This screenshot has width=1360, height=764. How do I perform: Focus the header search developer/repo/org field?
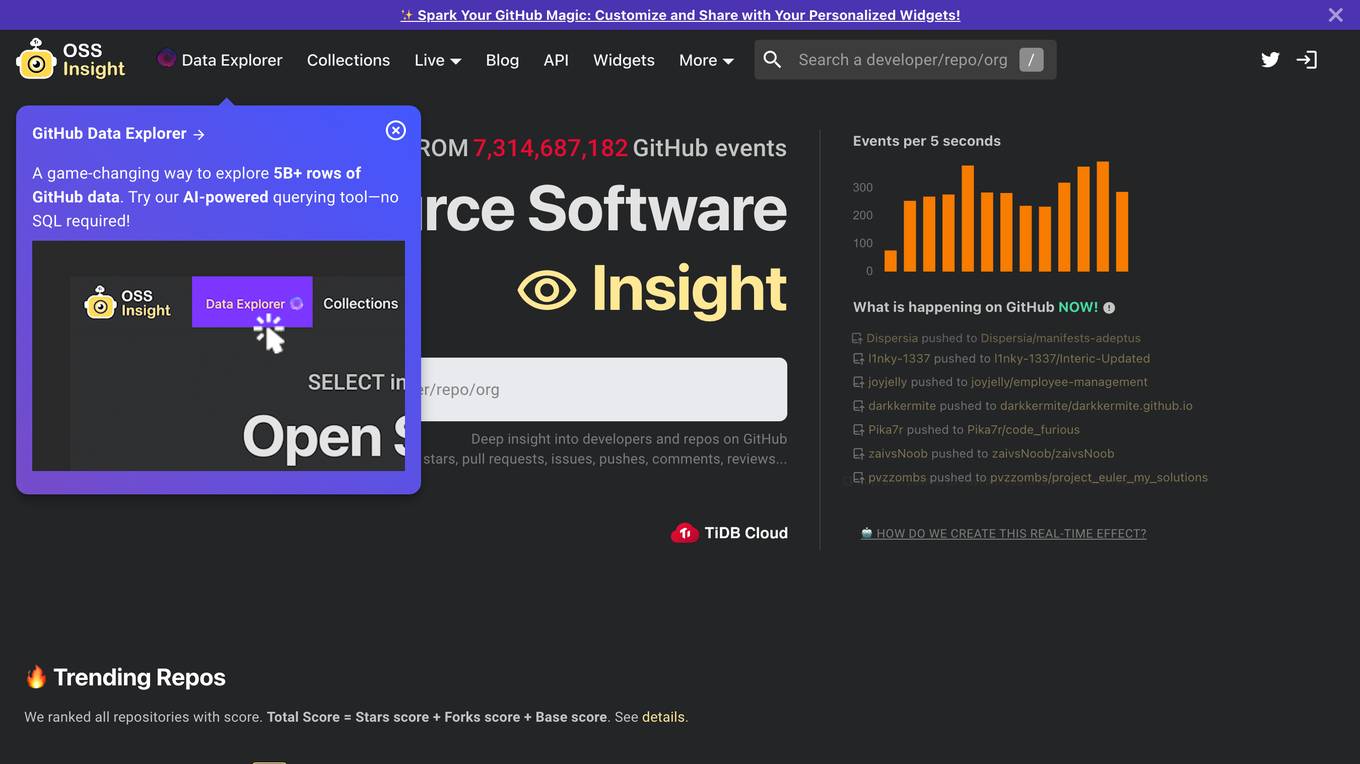coord(903,60)
